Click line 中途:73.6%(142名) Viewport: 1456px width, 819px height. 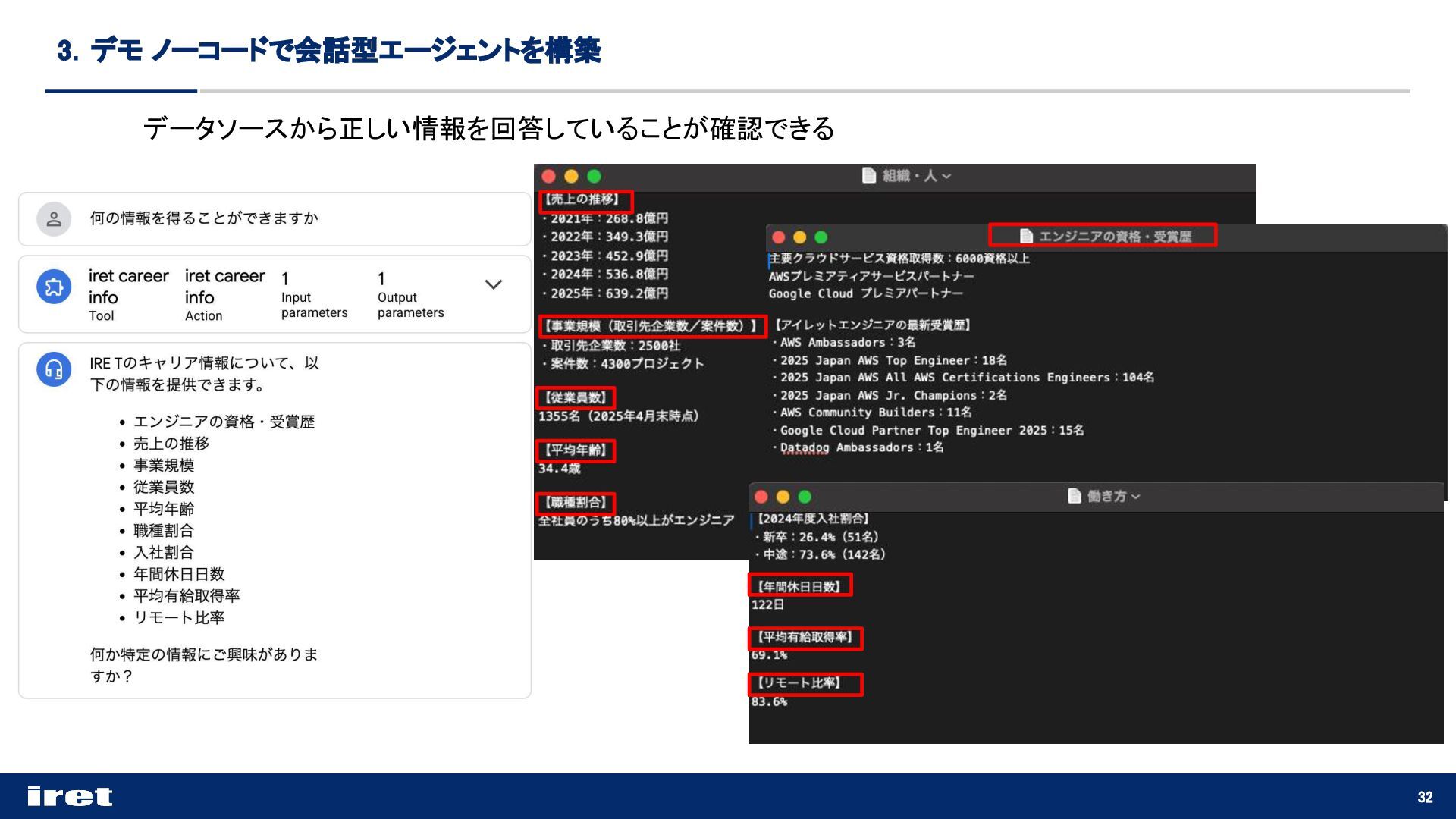(x=820, y=554)
